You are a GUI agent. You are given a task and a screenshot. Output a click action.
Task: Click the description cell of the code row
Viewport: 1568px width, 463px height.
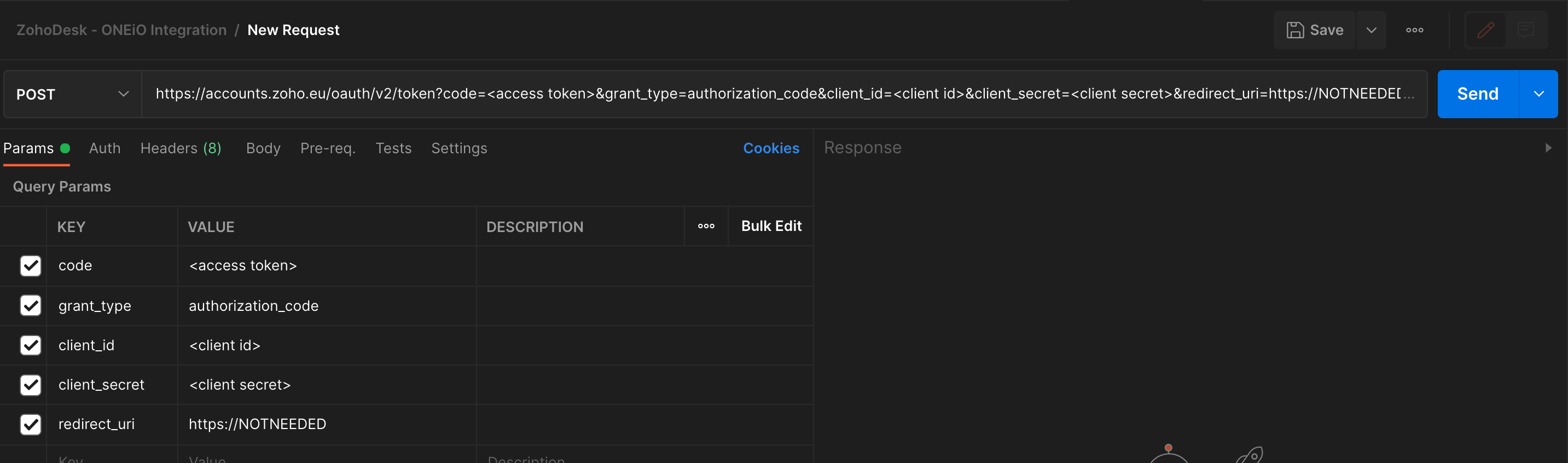click(x=644, y=265)
